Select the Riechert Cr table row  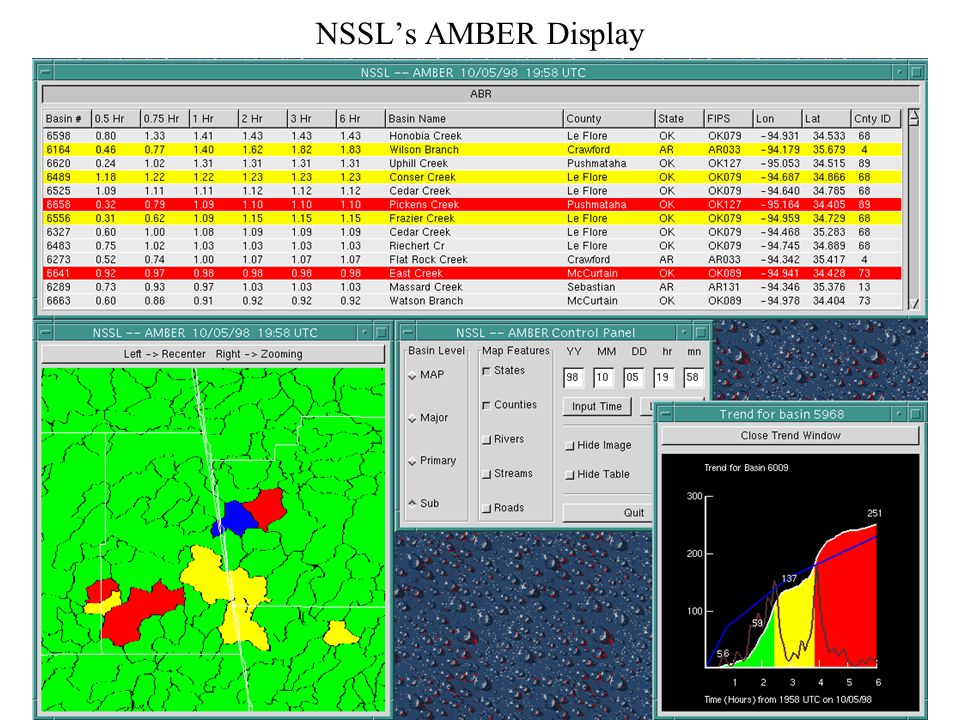click(472, 246)
